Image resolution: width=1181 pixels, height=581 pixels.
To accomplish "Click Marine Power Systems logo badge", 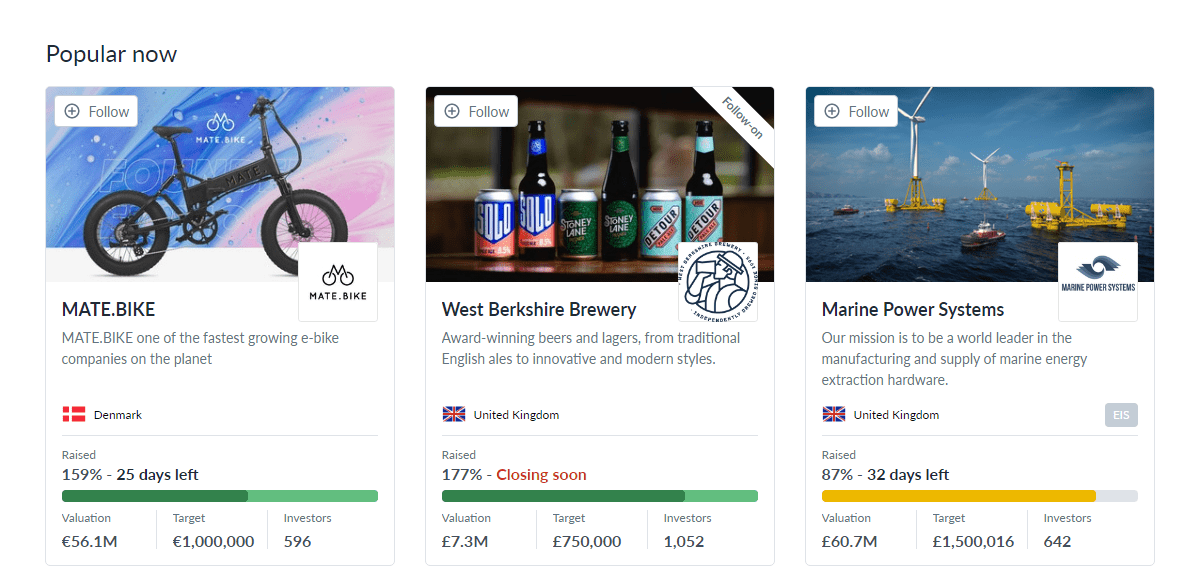I will click(1098, 282).
